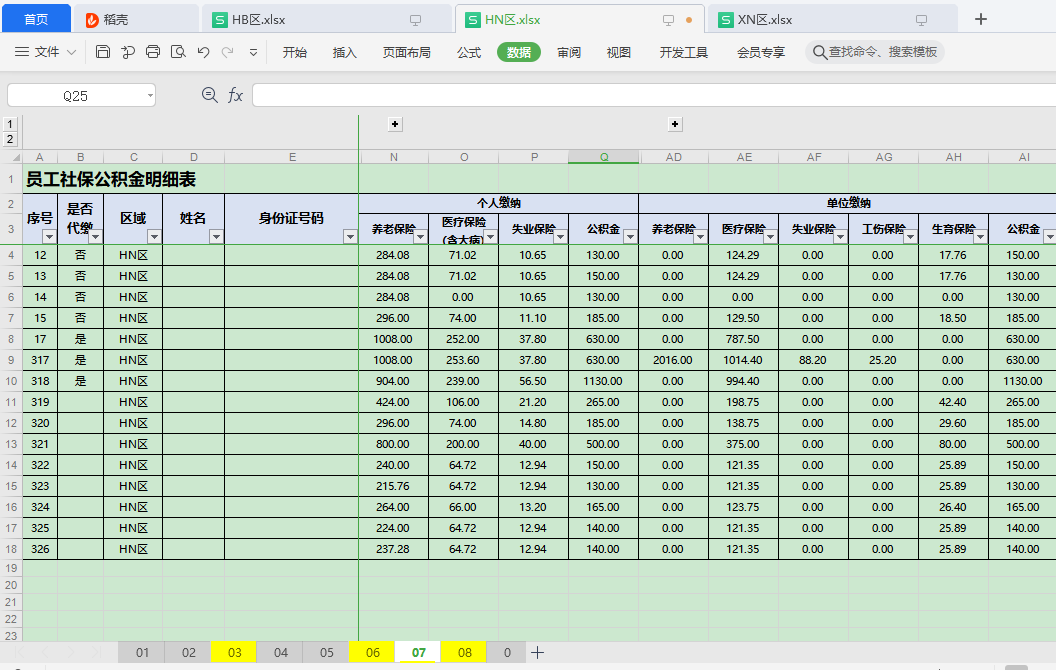Viewport: 1056px width, 670px height.
Task: Open Print Preview icon
Action: (x=178, y=52)
